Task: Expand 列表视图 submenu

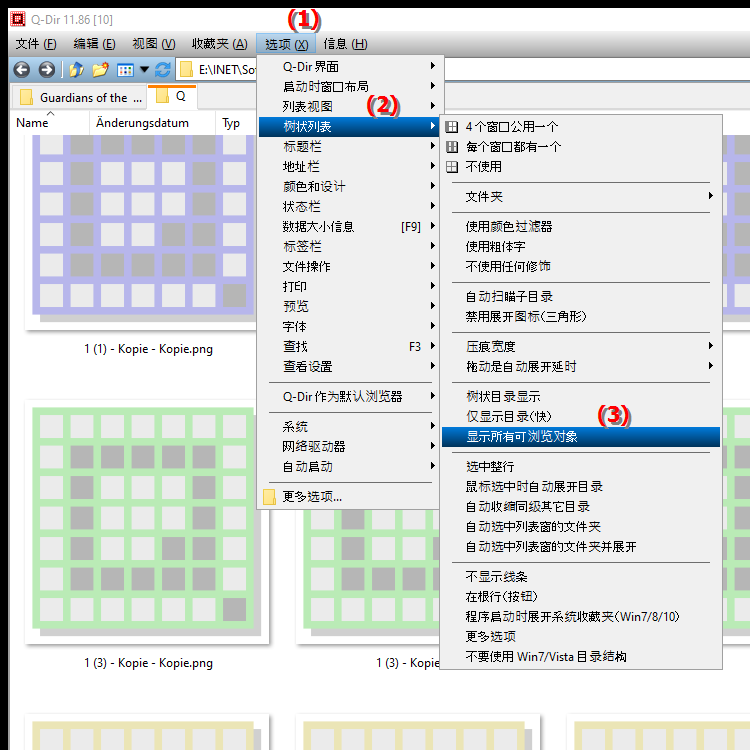Action: [349, 107]
